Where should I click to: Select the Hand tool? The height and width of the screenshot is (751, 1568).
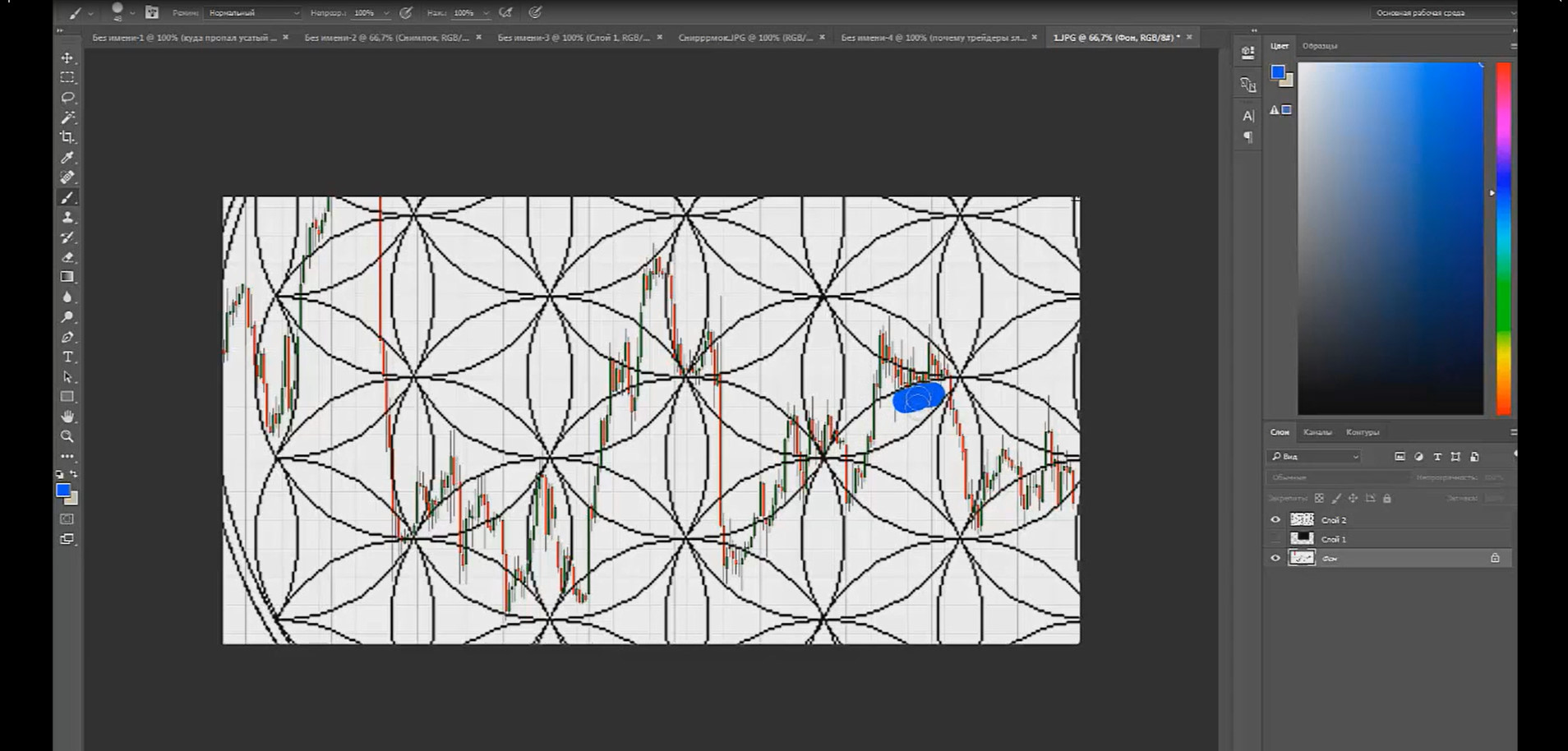tap(67, 417)
